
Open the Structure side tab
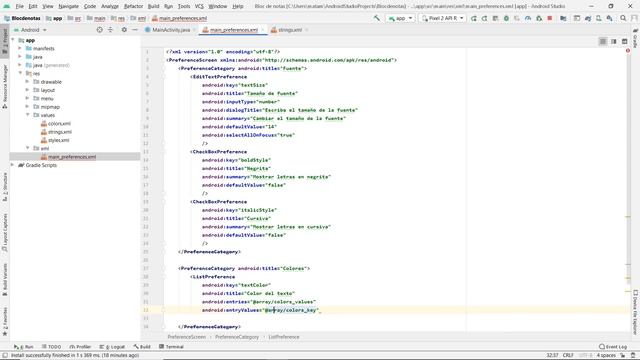tap(4, 187)
